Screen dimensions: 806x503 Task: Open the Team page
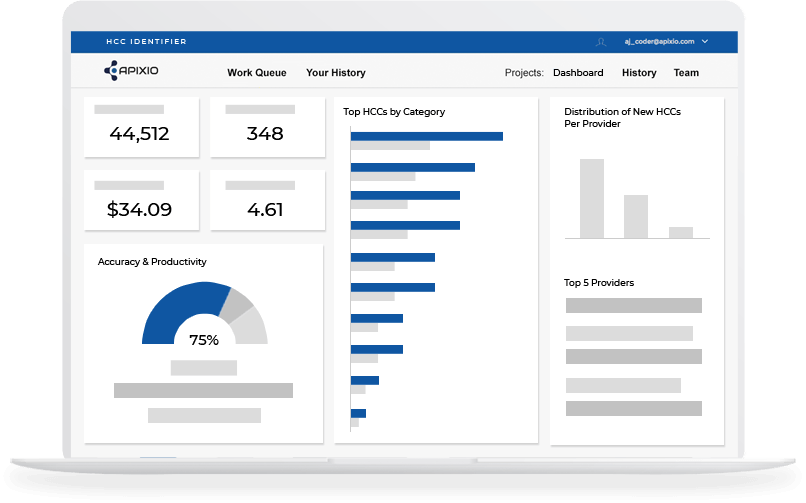(686, 72)
